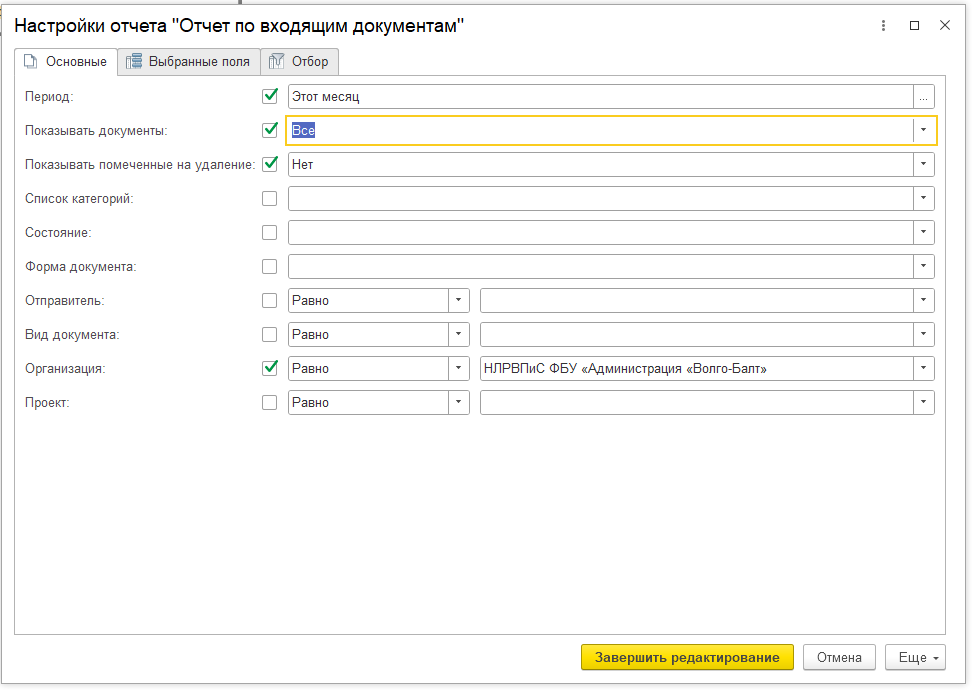Uncheck the Показывать документы checkbox
Image resolution: width=972 pixels, height=690 pixels.
[269, 130]
